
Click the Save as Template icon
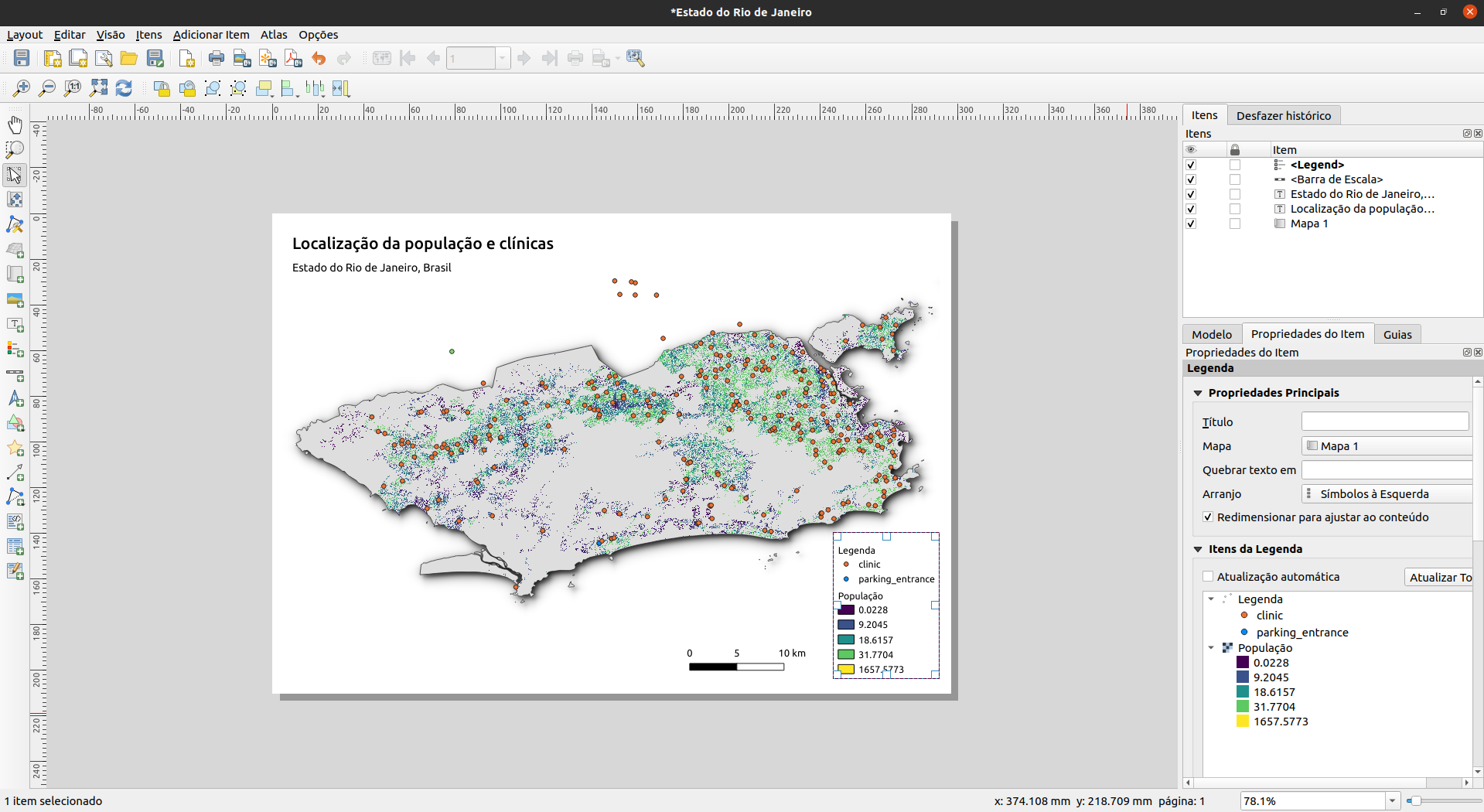155,58
